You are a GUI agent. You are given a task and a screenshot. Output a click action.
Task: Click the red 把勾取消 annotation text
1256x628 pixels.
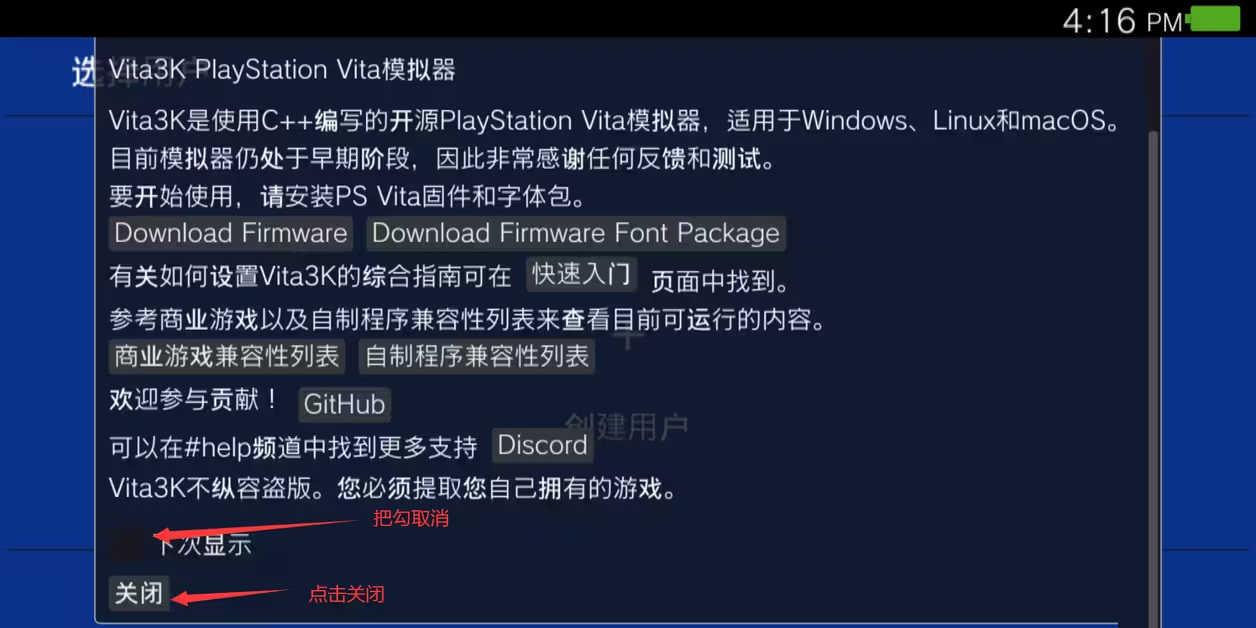point(411,519)
